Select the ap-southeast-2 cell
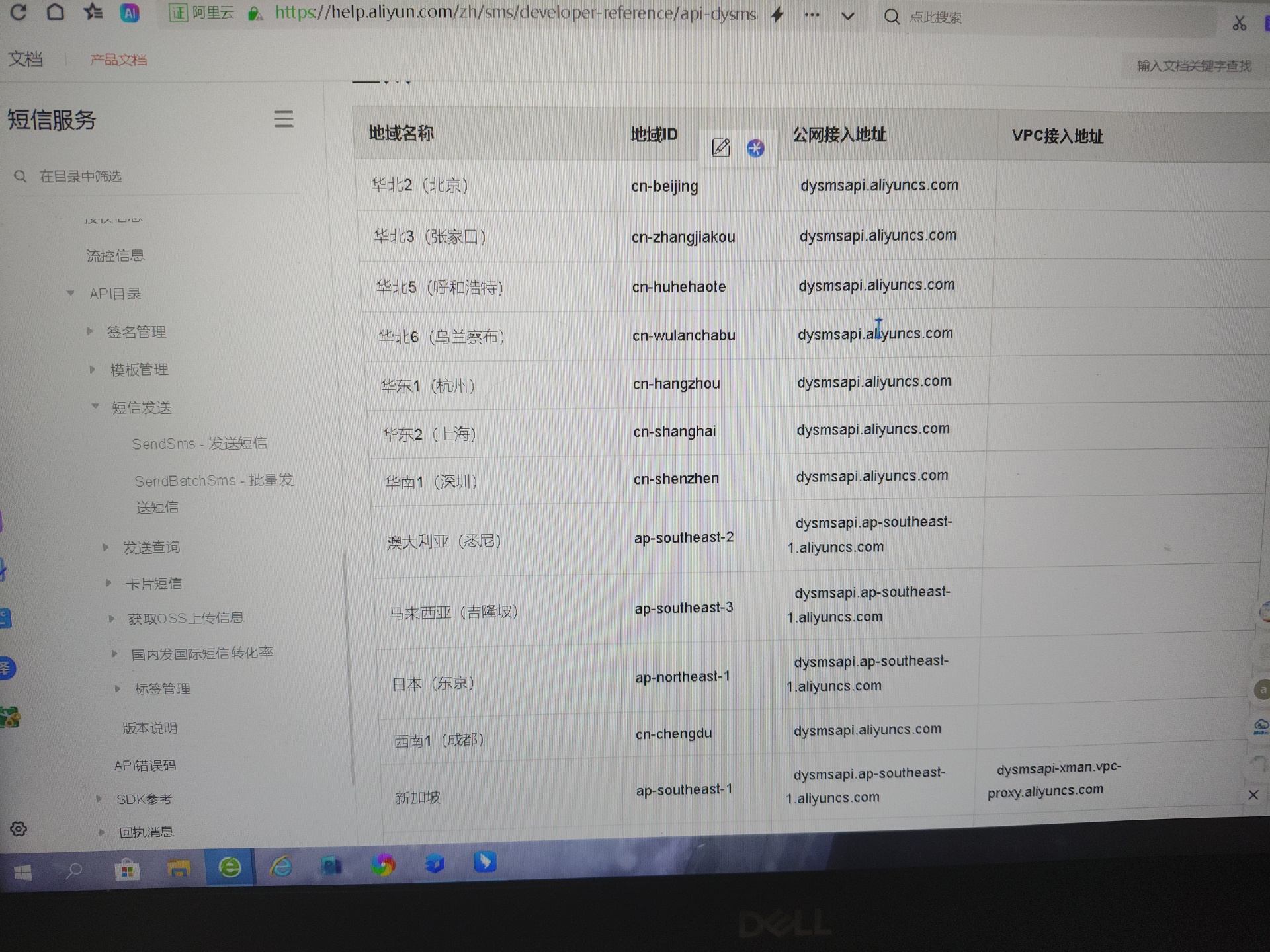The image size is (1270, 952). tap(684, 537)
